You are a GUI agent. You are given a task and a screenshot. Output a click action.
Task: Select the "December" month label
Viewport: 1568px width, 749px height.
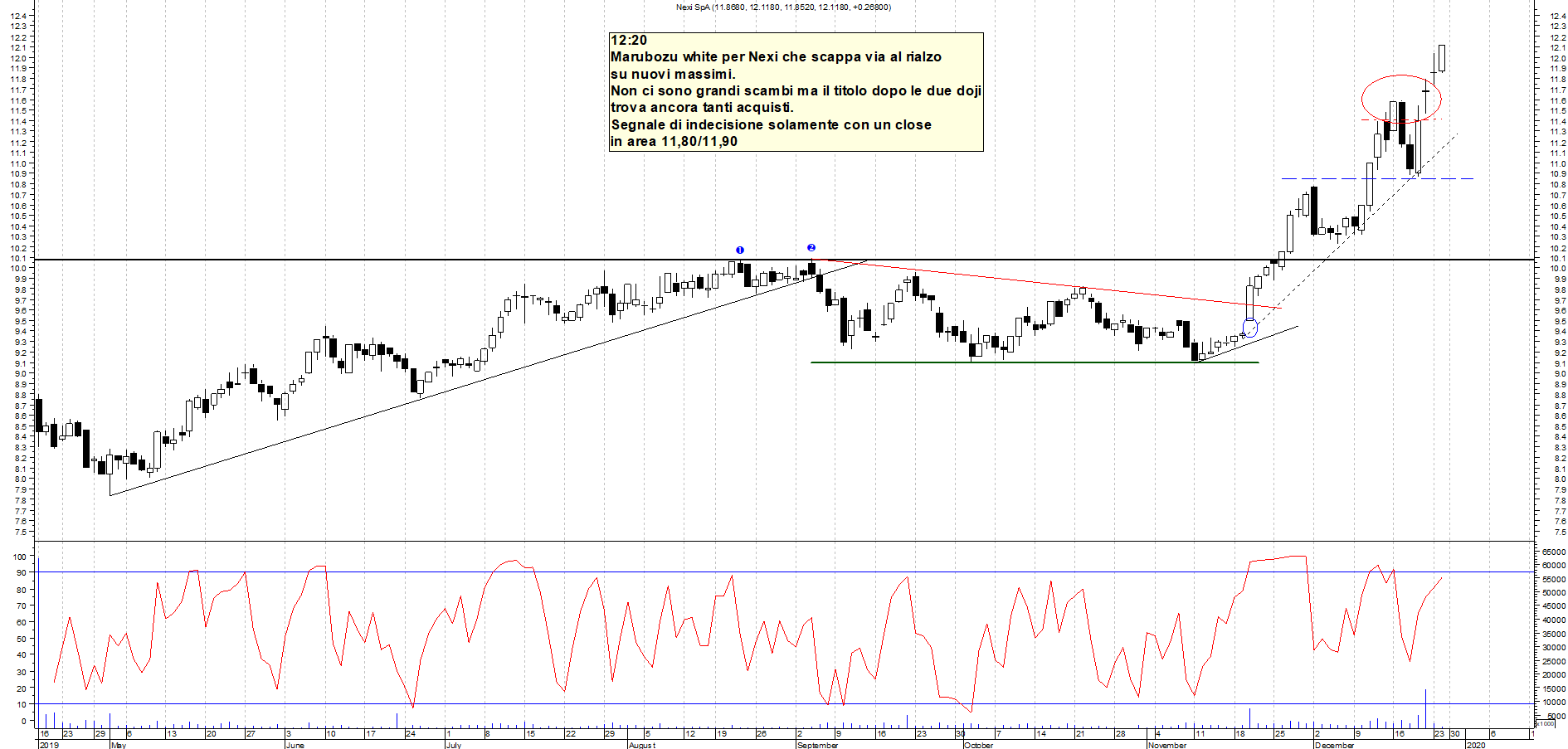point(1334,745)
